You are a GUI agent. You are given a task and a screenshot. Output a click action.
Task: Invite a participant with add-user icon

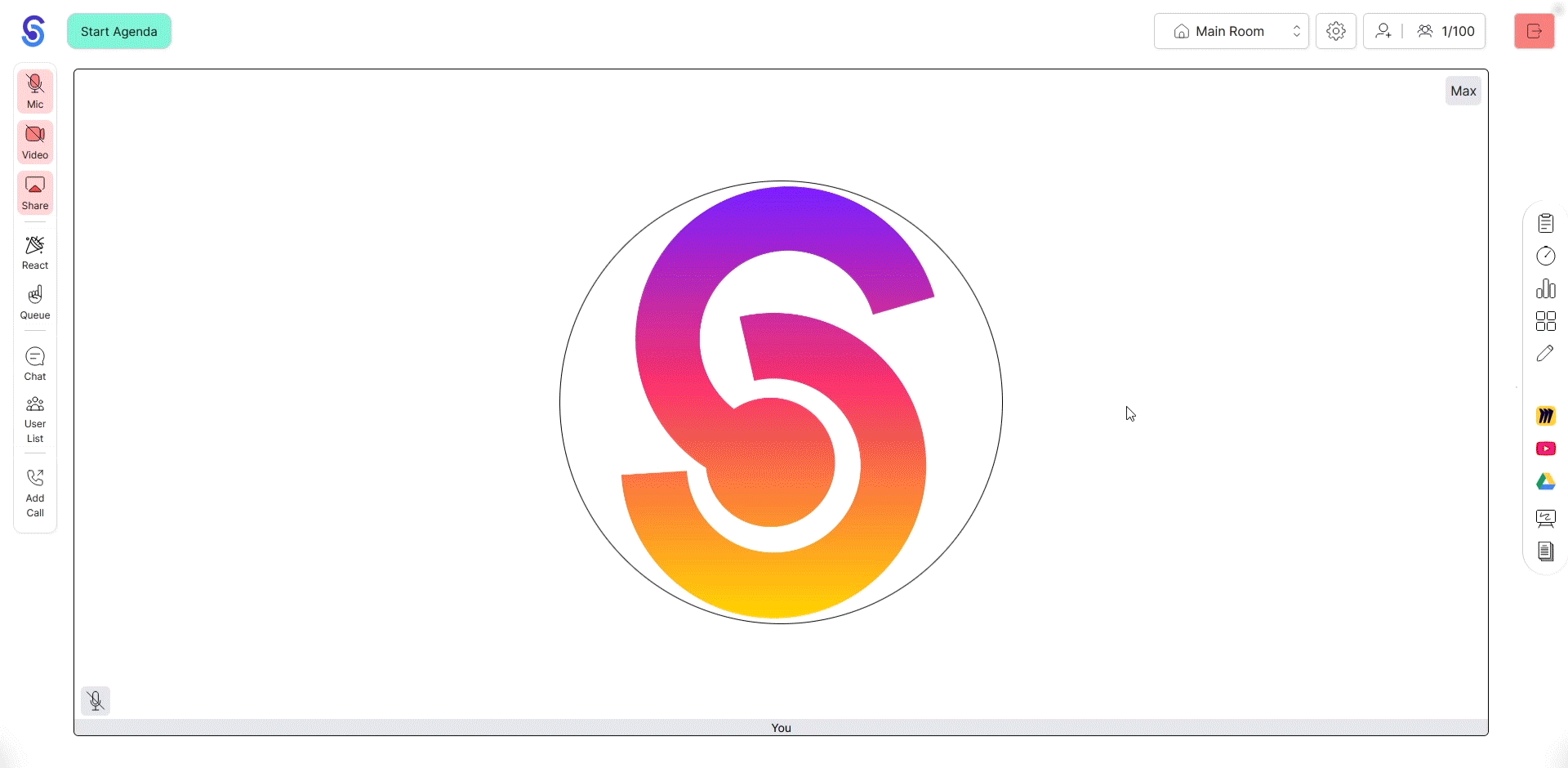1383,31
